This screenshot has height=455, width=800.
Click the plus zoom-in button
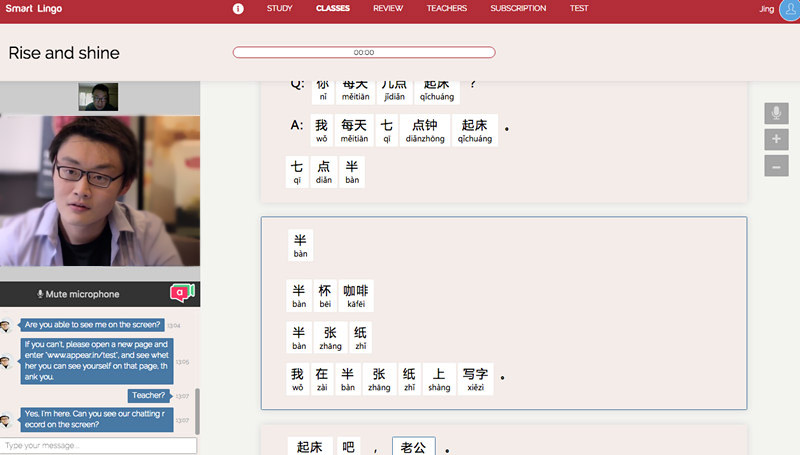pyautogui.click(x=776, y=140)
